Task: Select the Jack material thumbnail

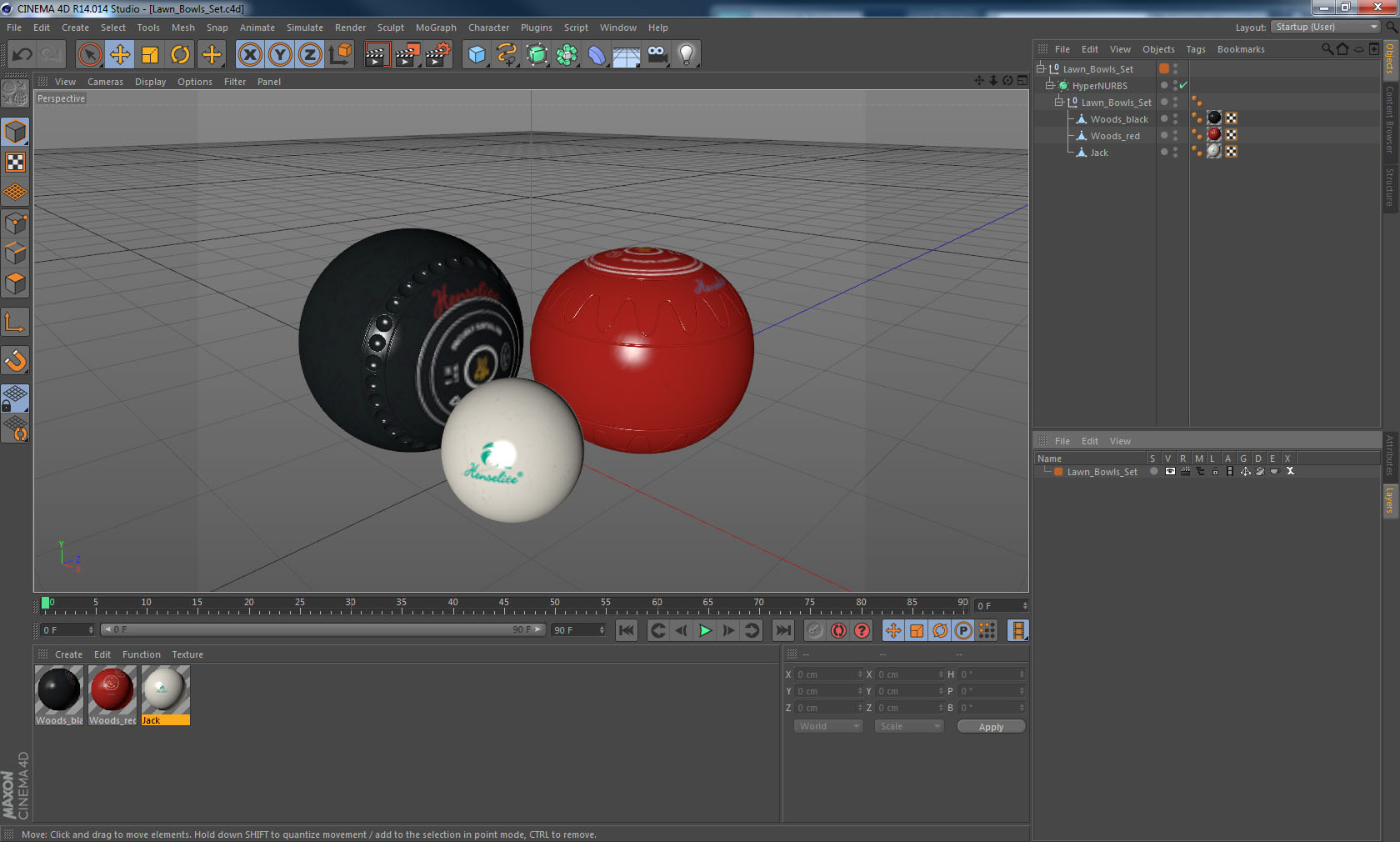Action: 165,689
